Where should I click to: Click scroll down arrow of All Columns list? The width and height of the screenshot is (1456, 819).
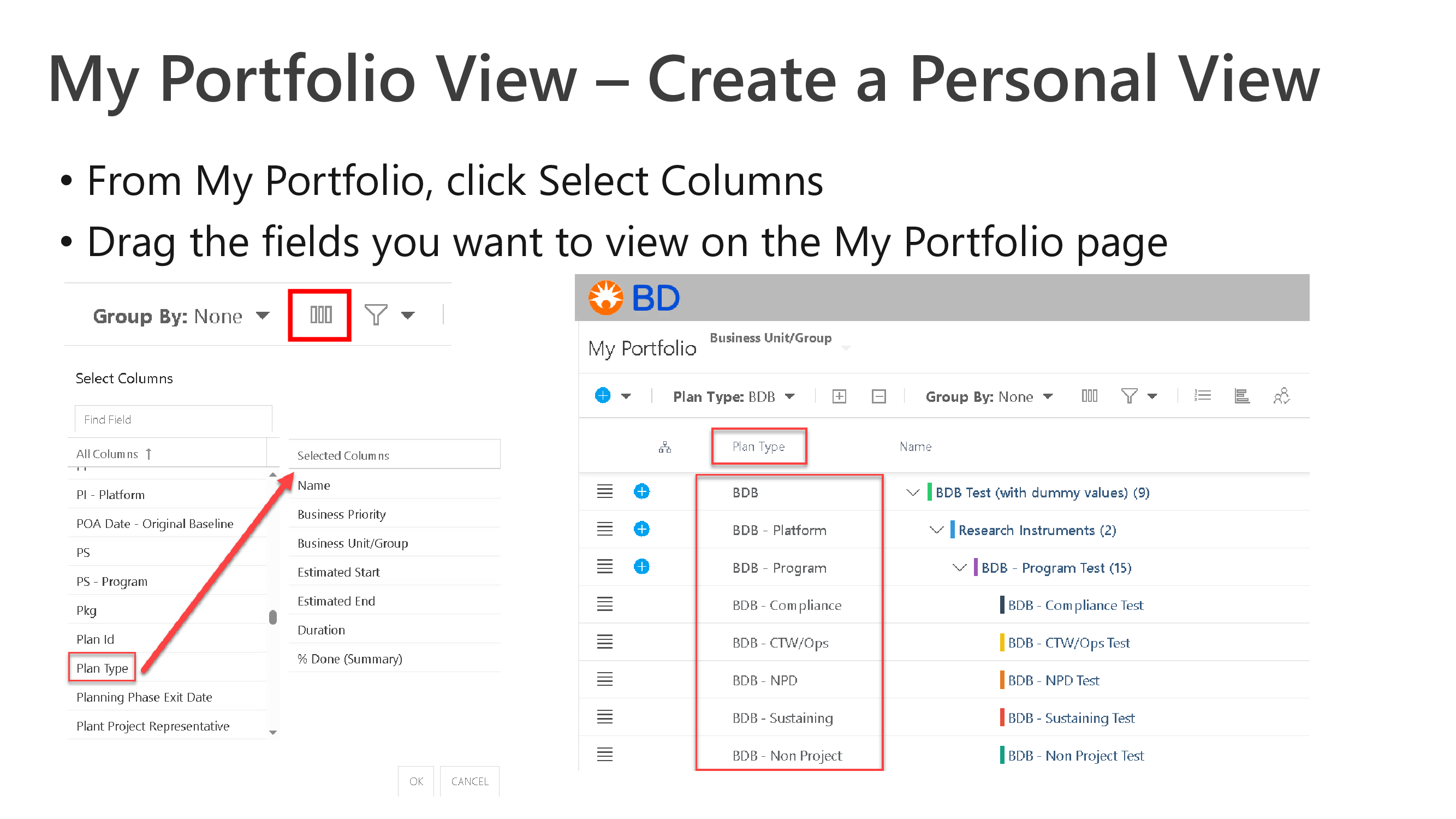coord(273,732)
